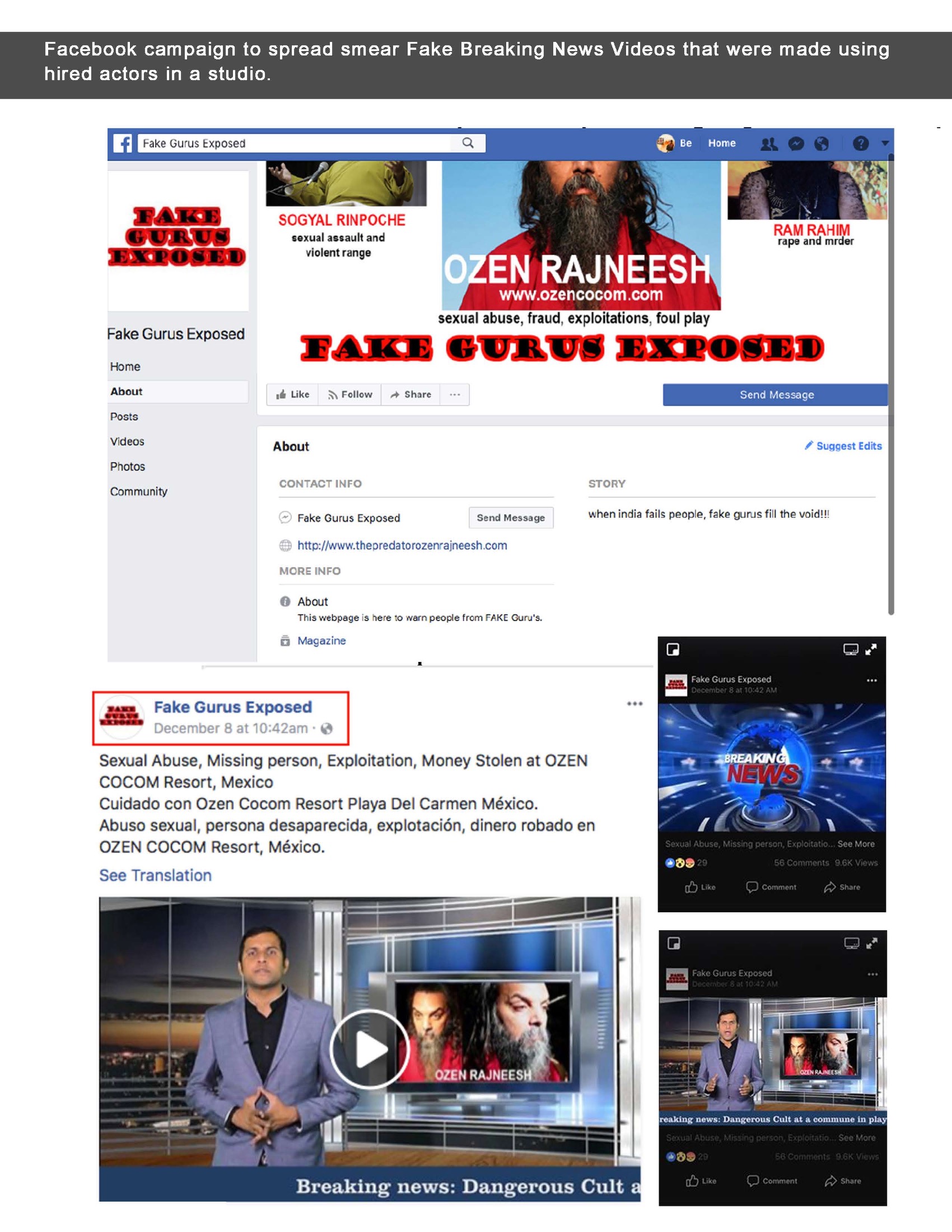The width and height of the screenshot is (952, 1232).
Task: Click the blue Send Message button
Action: 776,395
